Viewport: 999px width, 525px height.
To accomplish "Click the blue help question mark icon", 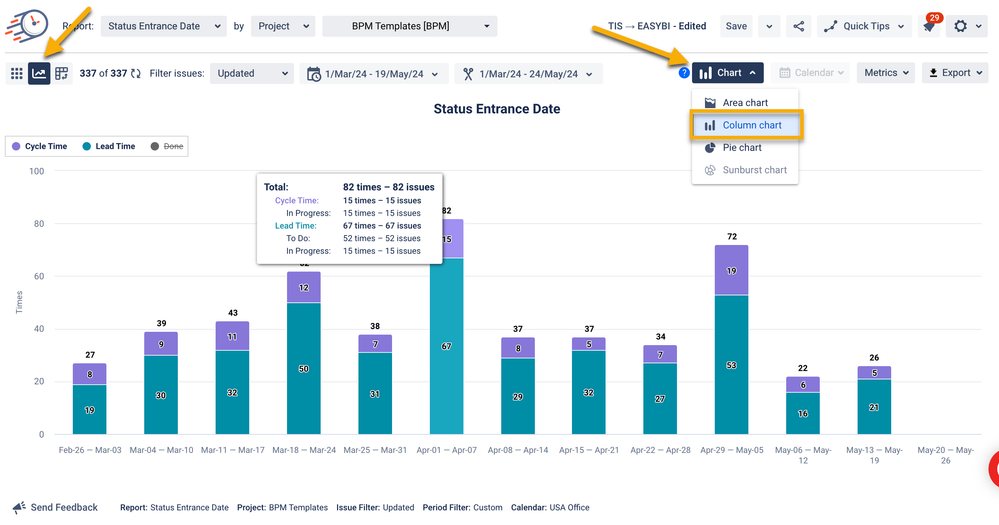I will pos(684,73).
